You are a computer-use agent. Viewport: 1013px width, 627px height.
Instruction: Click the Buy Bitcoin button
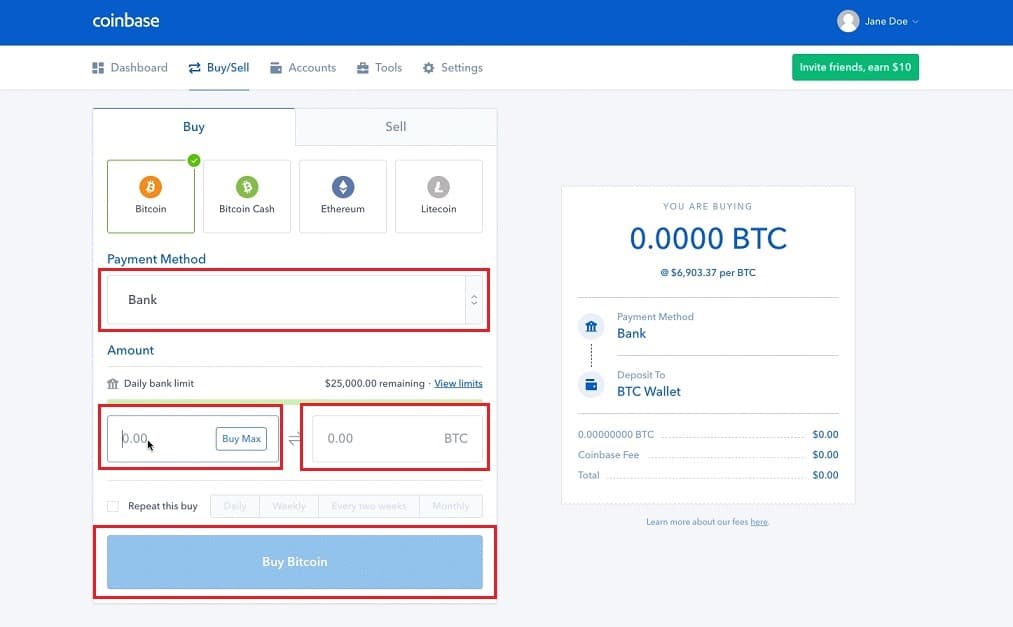[x=295, y=562]
